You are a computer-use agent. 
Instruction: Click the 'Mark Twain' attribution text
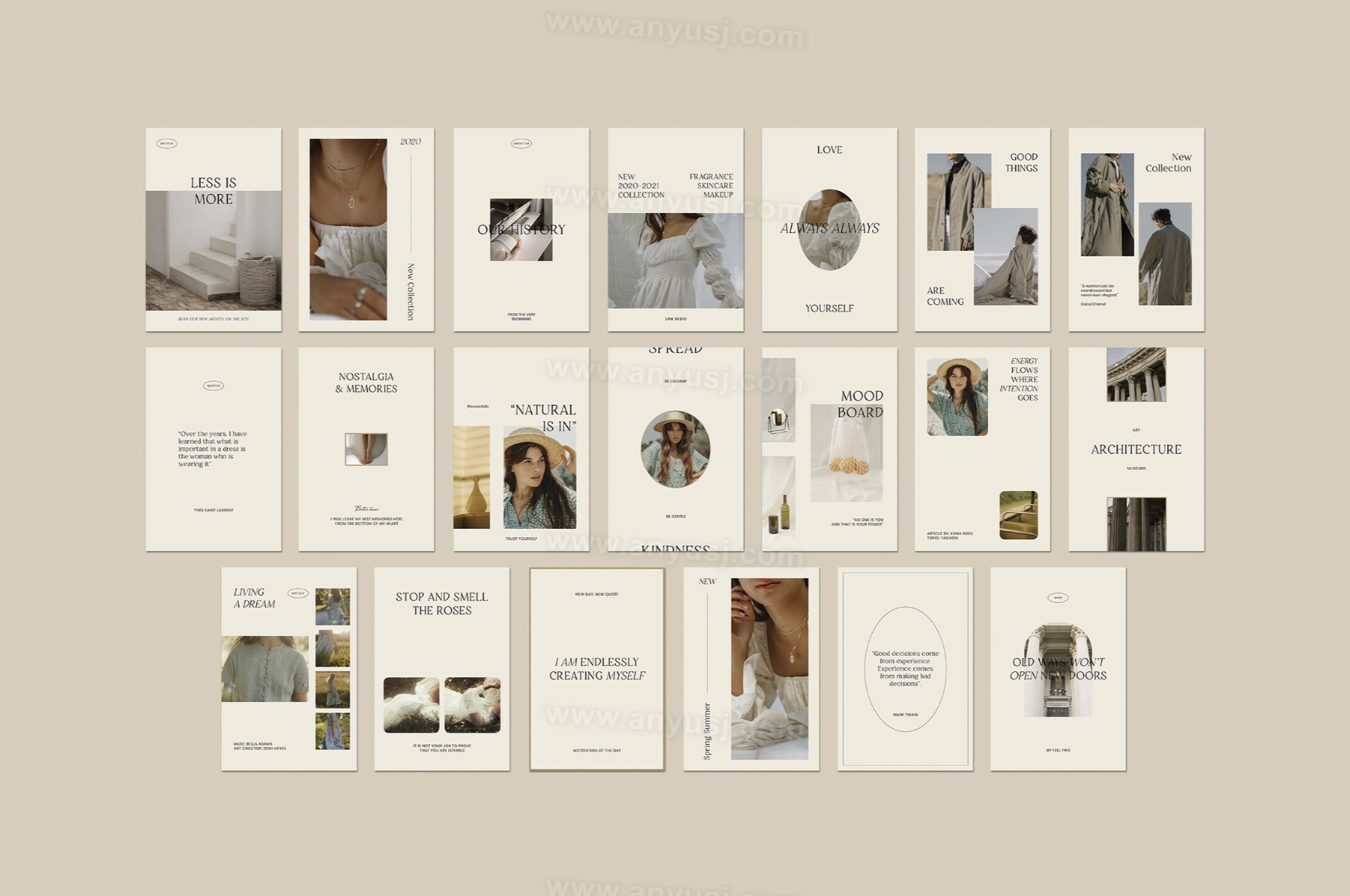click(x=905, y=715)
